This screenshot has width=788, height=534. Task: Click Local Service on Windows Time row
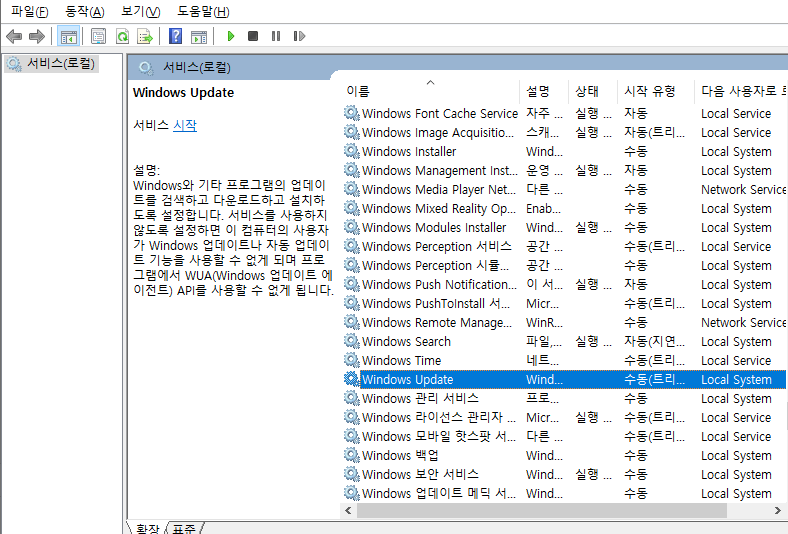pos(736,360)
